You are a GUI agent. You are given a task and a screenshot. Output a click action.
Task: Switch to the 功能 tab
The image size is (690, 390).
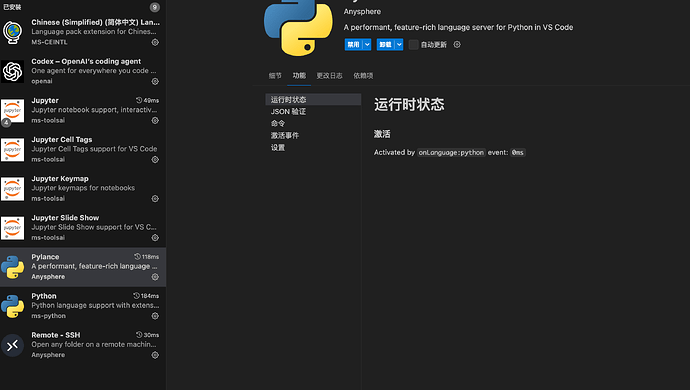click(299, 76)
